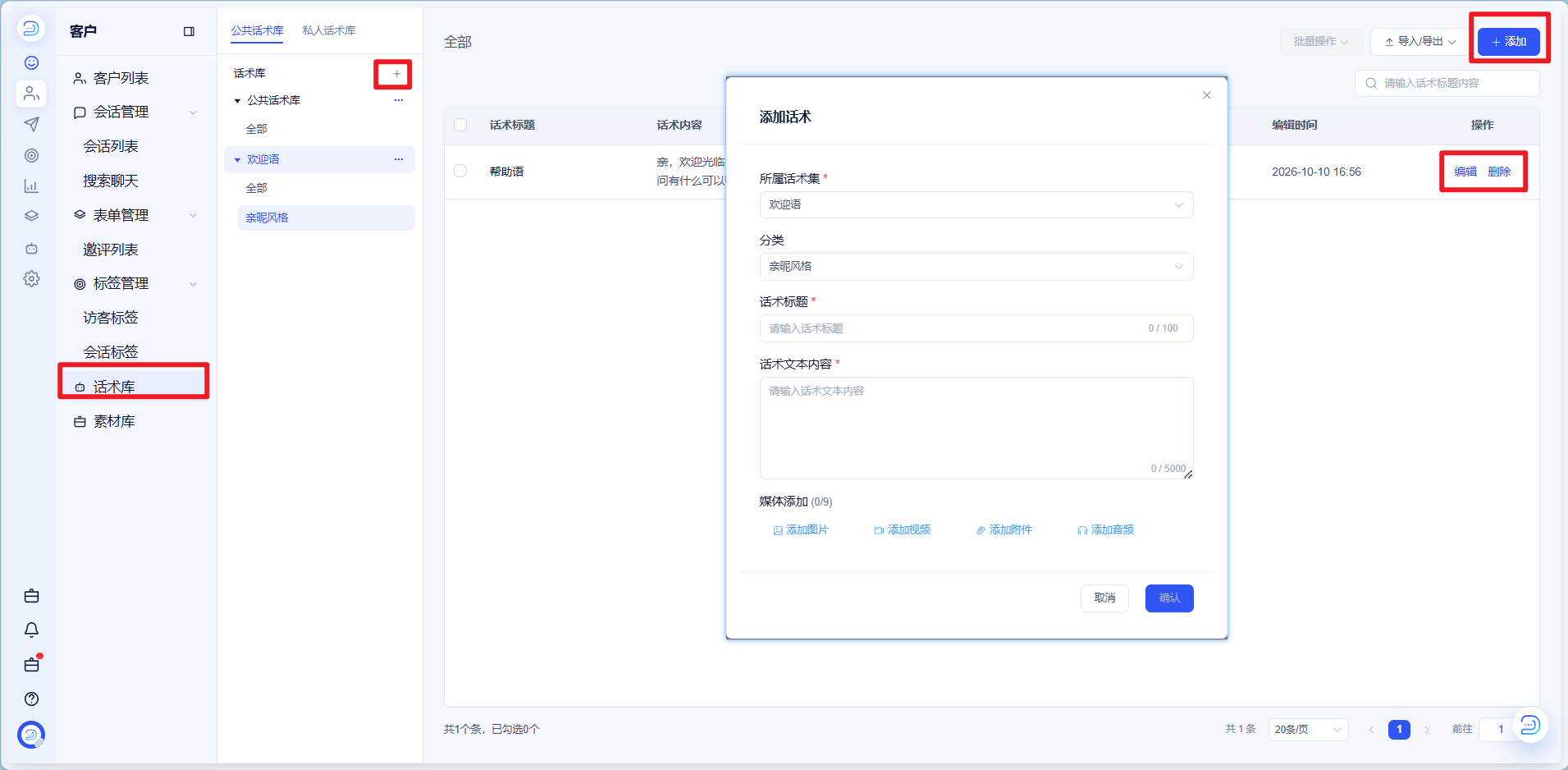Collapse the 公共话术库 tree arrow

(237, 101)
